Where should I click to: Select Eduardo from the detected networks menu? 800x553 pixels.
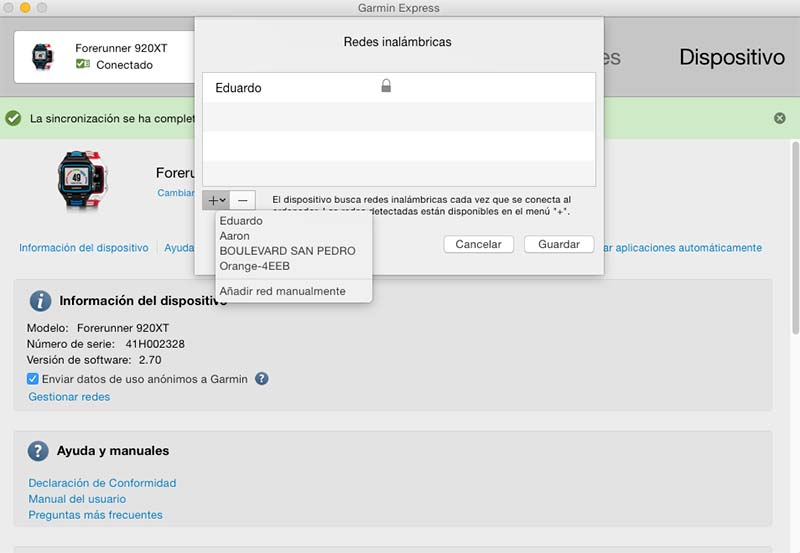tap(241, 221)
